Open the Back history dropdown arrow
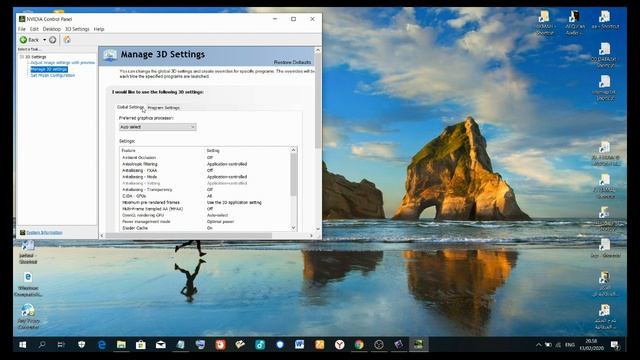This screenshot has width=640, height=360. 44,40
